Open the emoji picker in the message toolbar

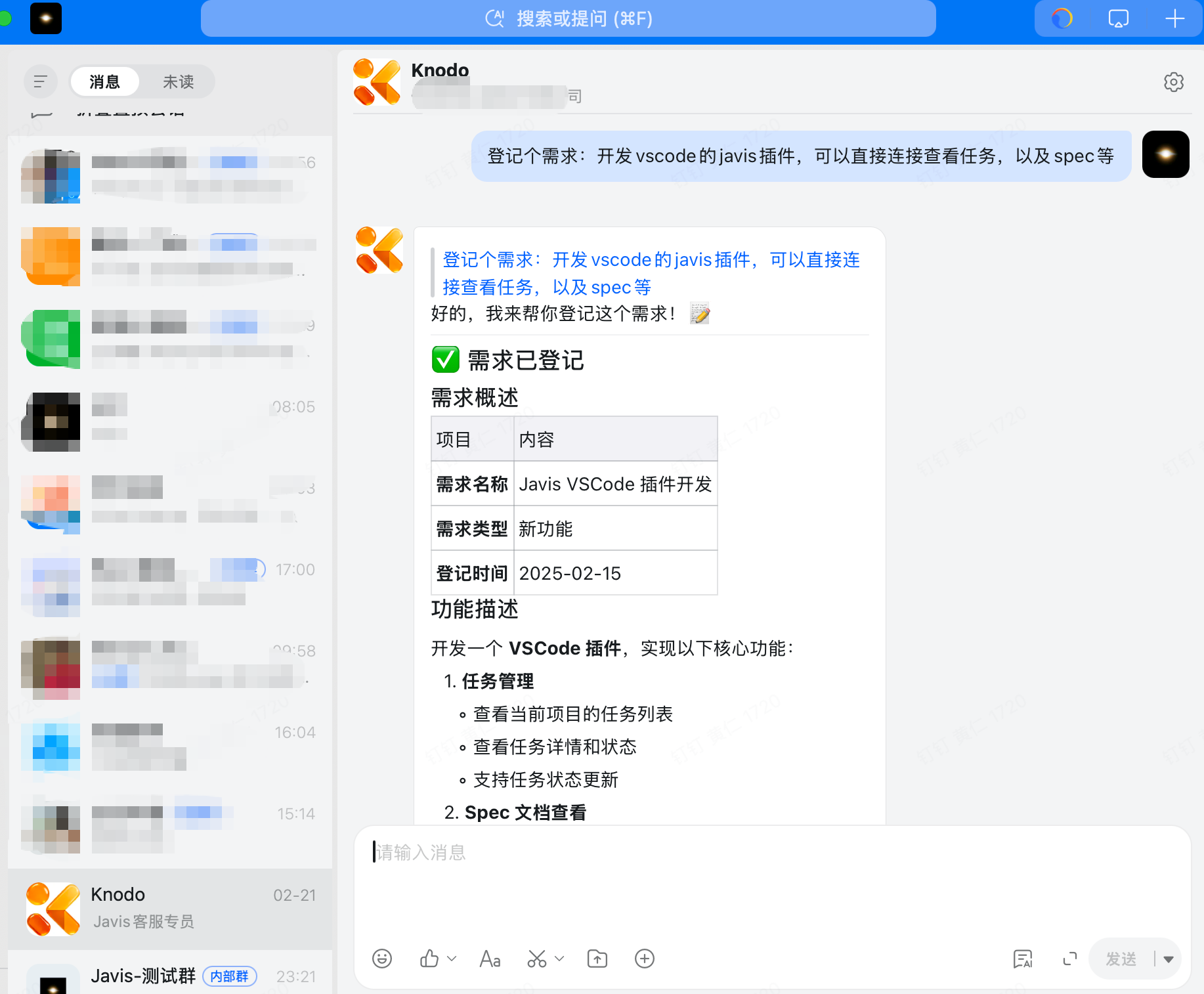coord(381,959)
